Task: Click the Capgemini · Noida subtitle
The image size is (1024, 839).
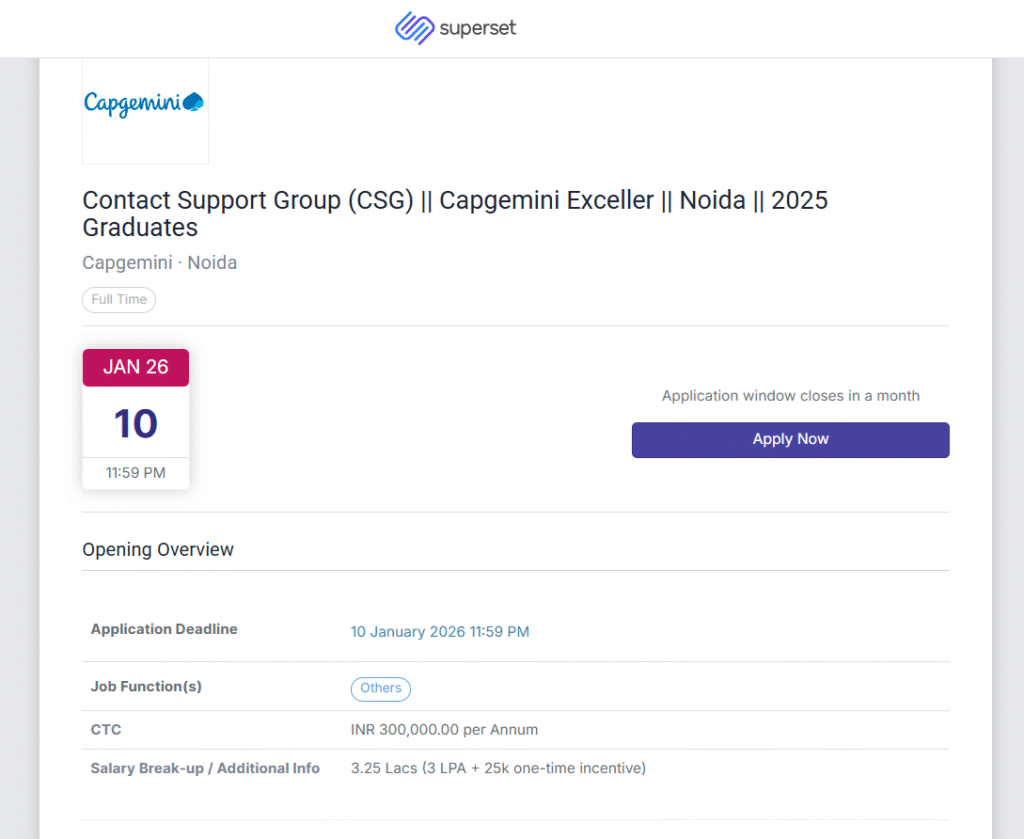Action: click(159, 263)
